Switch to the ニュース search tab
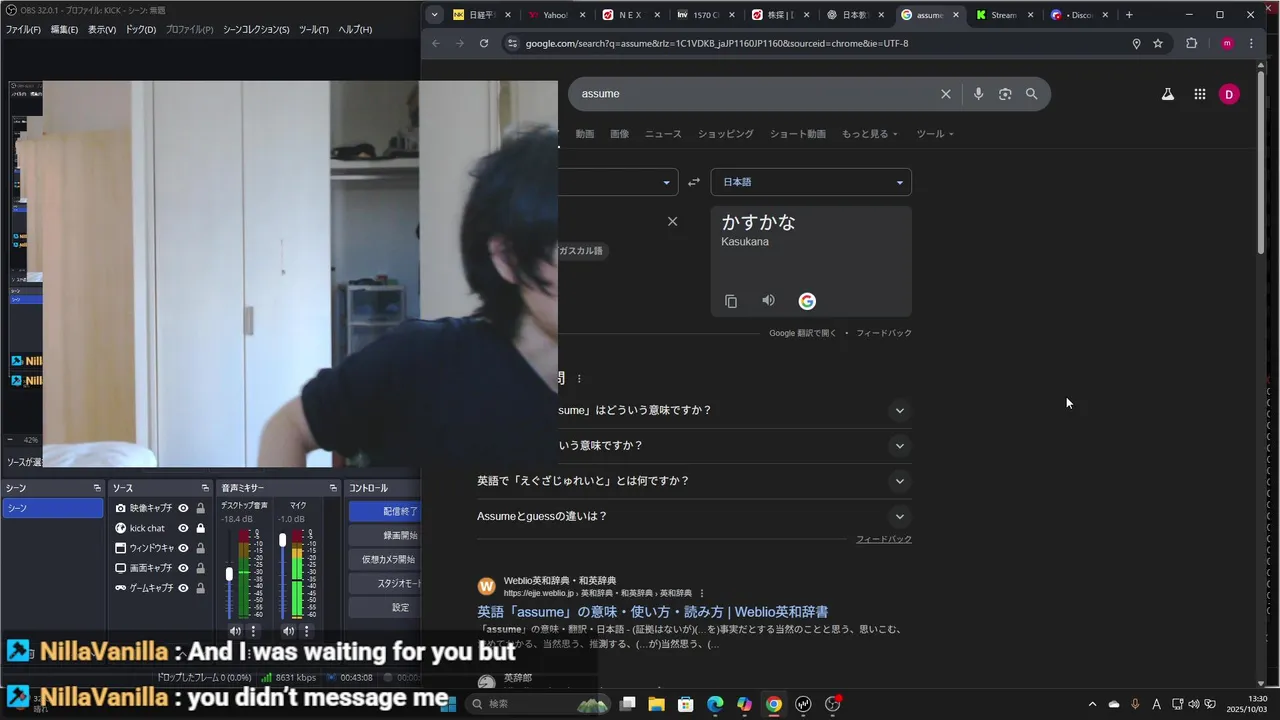 pyautogui.click(x=663, y=134)
